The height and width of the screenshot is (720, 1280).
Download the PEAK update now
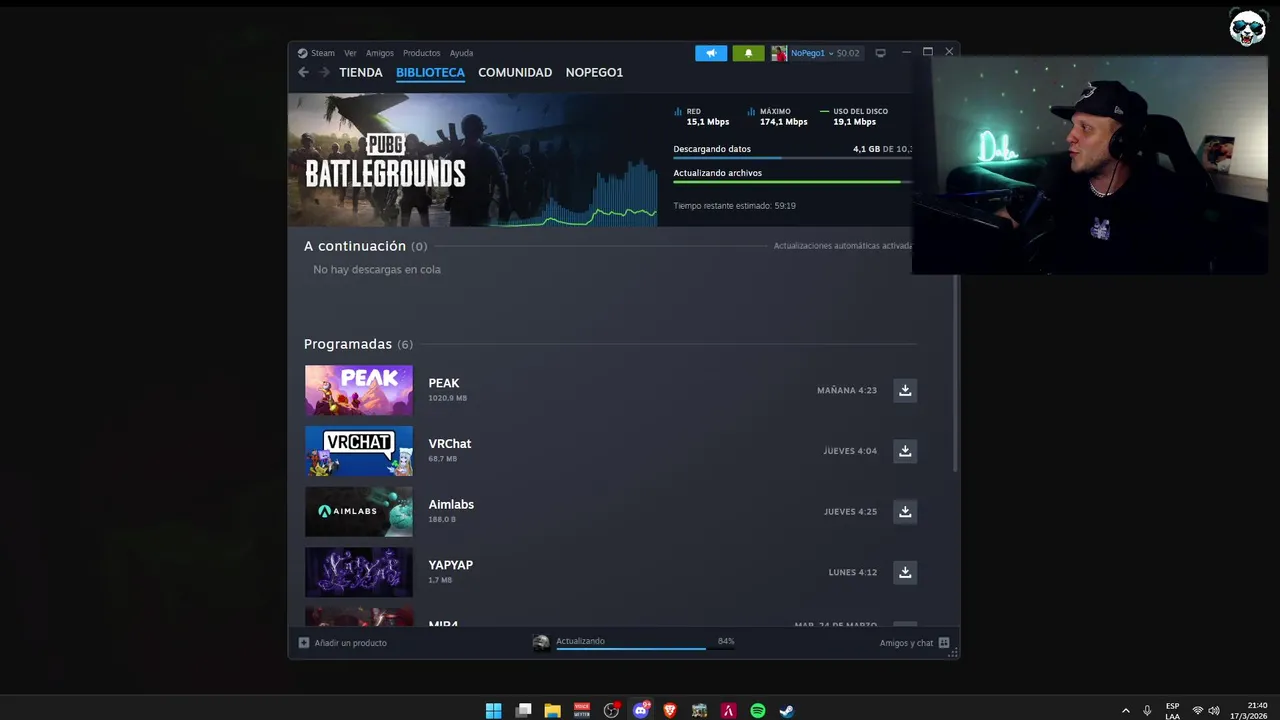(x=905, y=390)
